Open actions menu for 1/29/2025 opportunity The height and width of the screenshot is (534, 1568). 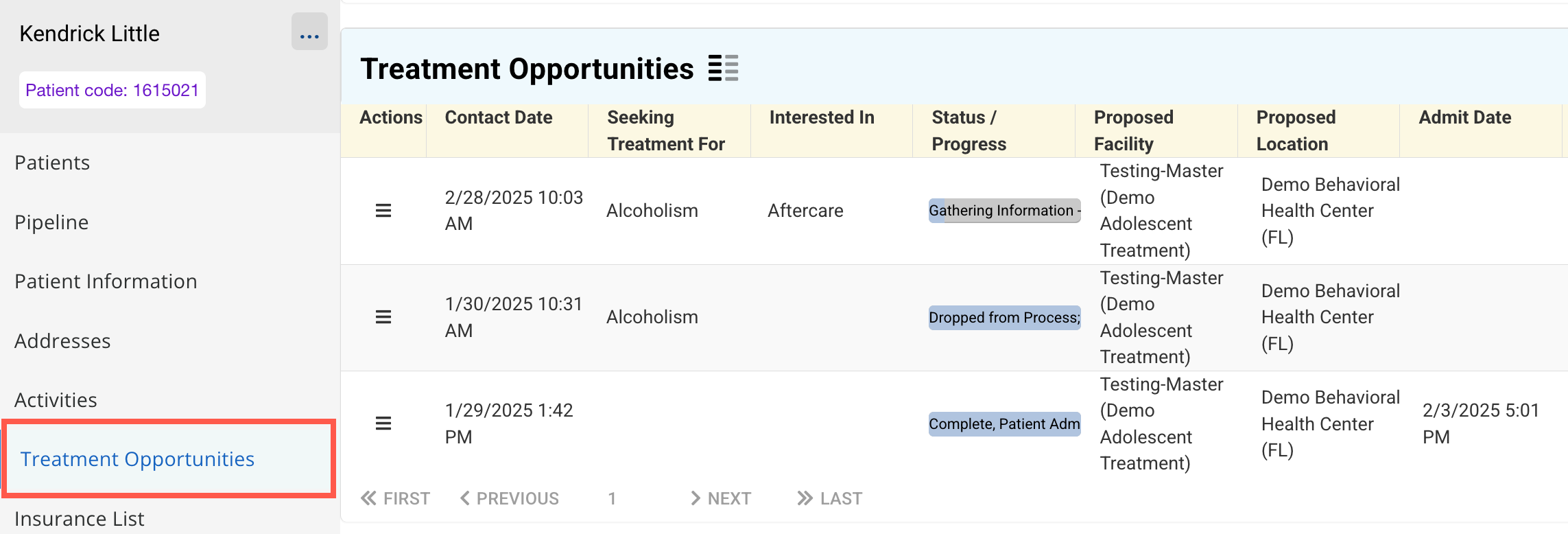(383, 423)
